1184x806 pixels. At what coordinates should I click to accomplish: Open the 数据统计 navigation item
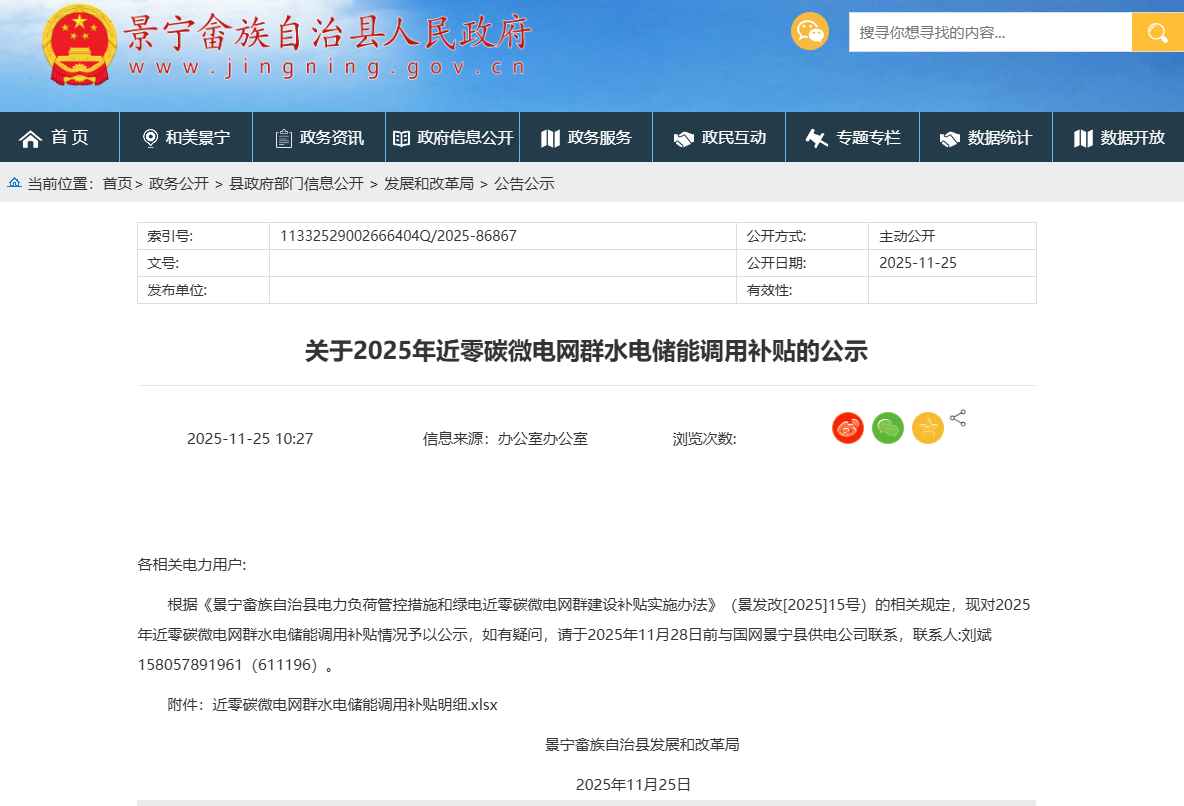pos(986,138)
